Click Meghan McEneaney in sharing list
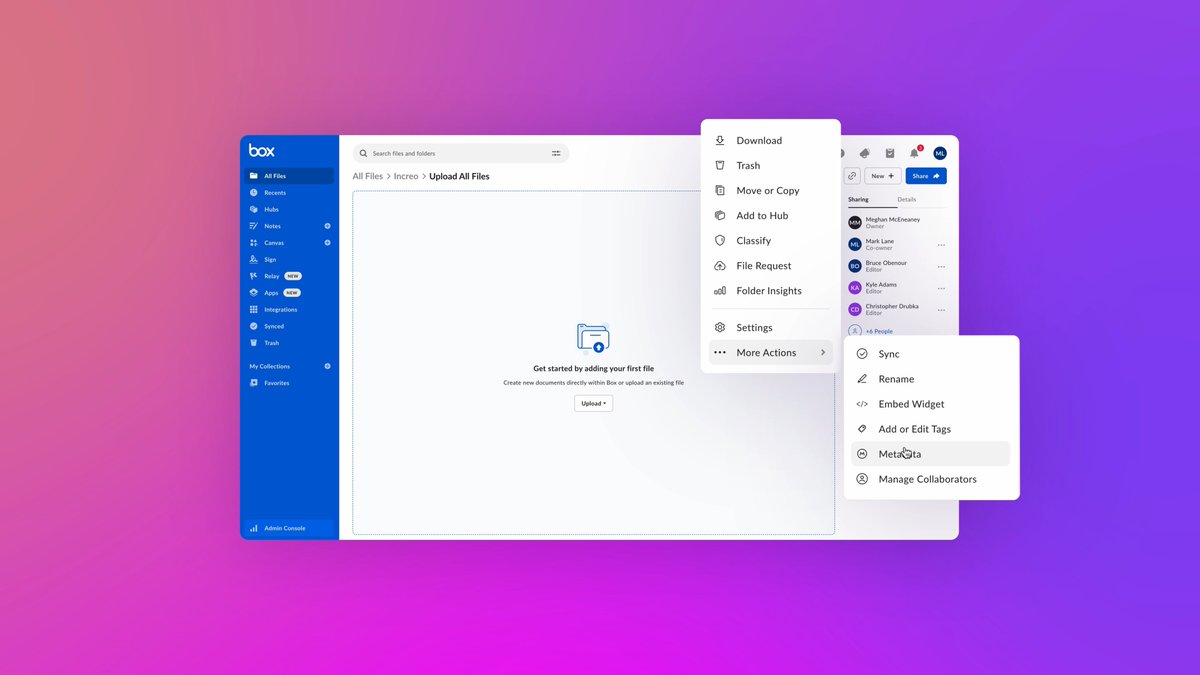This screenshot has height=675, width=1200. coord(893,219)
